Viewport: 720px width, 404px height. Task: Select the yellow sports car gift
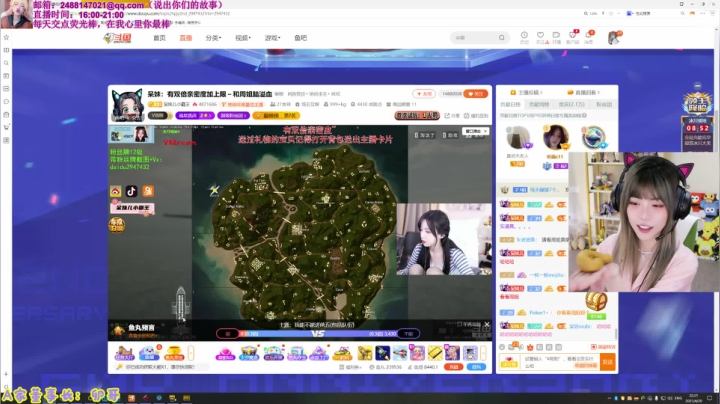pyautogui.click(x=342, y=353)
